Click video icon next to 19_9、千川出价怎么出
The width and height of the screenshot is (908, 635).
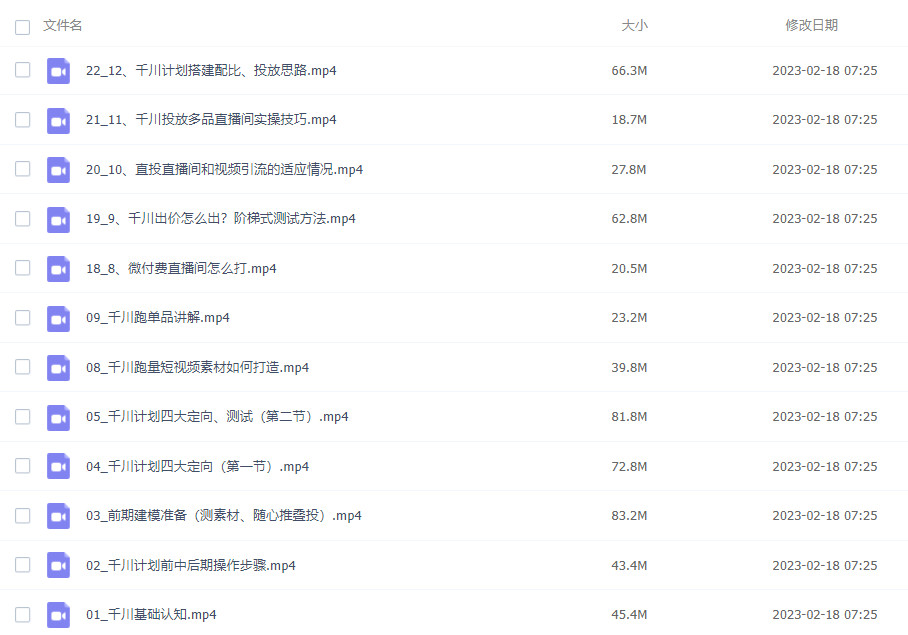58,219
